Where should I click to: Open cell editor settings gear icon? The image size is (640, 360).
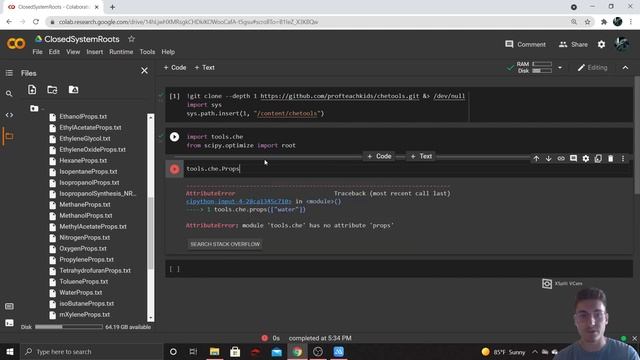pyautogui.click(x=586, y=158)
